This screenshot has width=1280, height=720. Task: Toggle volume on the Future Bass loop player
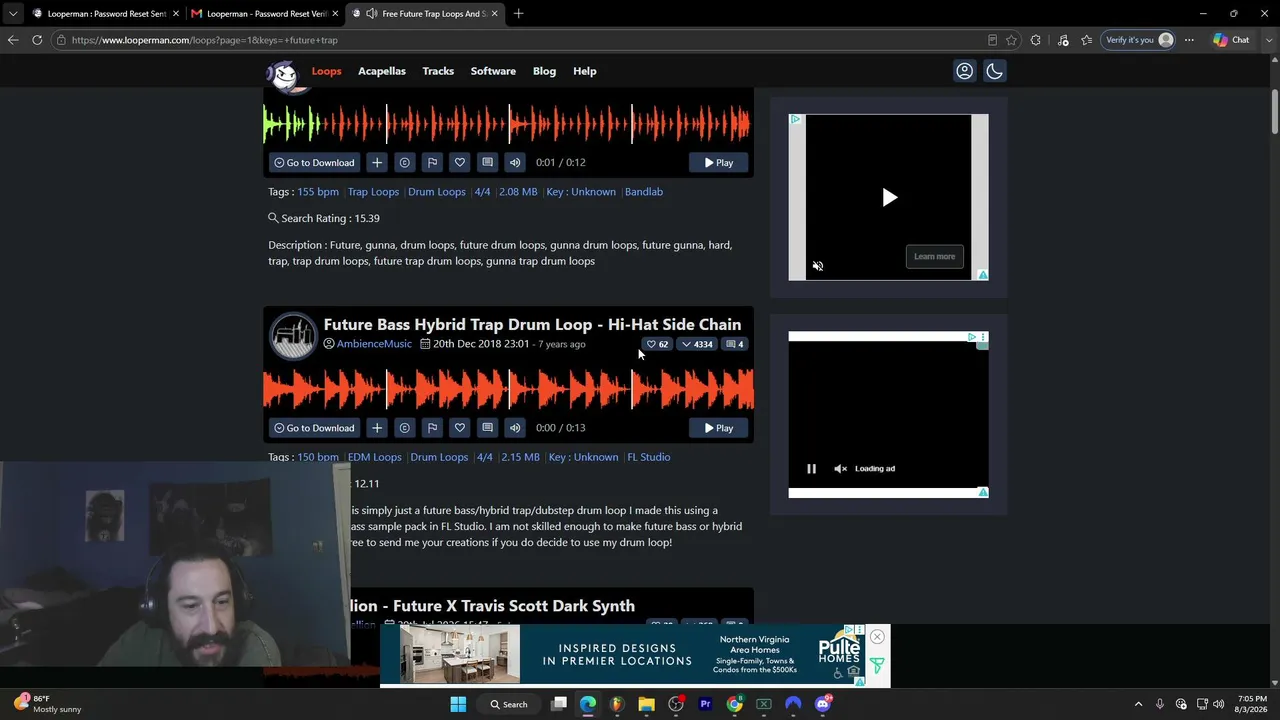(515, 427)
